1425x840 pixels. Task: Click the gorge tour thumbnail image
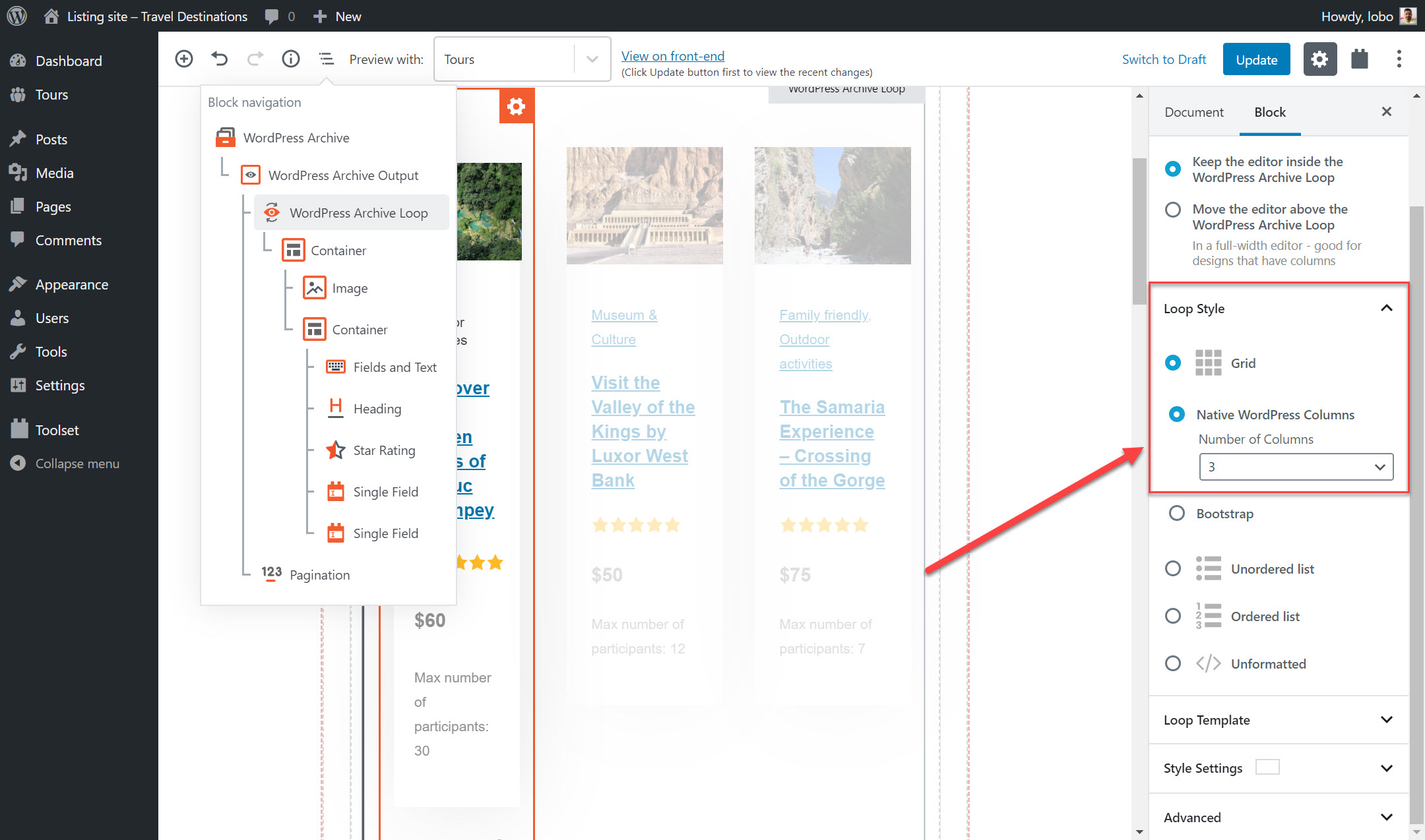click(x=833, y=206)
